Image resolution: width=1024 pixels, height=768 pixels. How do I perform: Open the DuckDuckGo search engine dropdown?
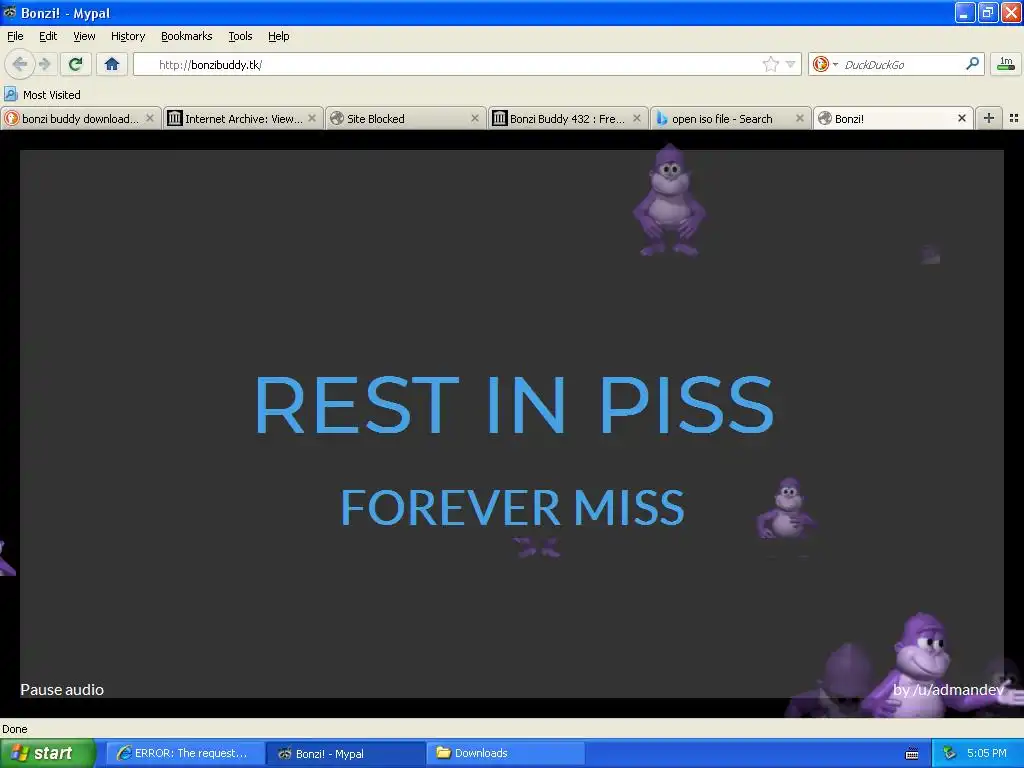[825, 64]
